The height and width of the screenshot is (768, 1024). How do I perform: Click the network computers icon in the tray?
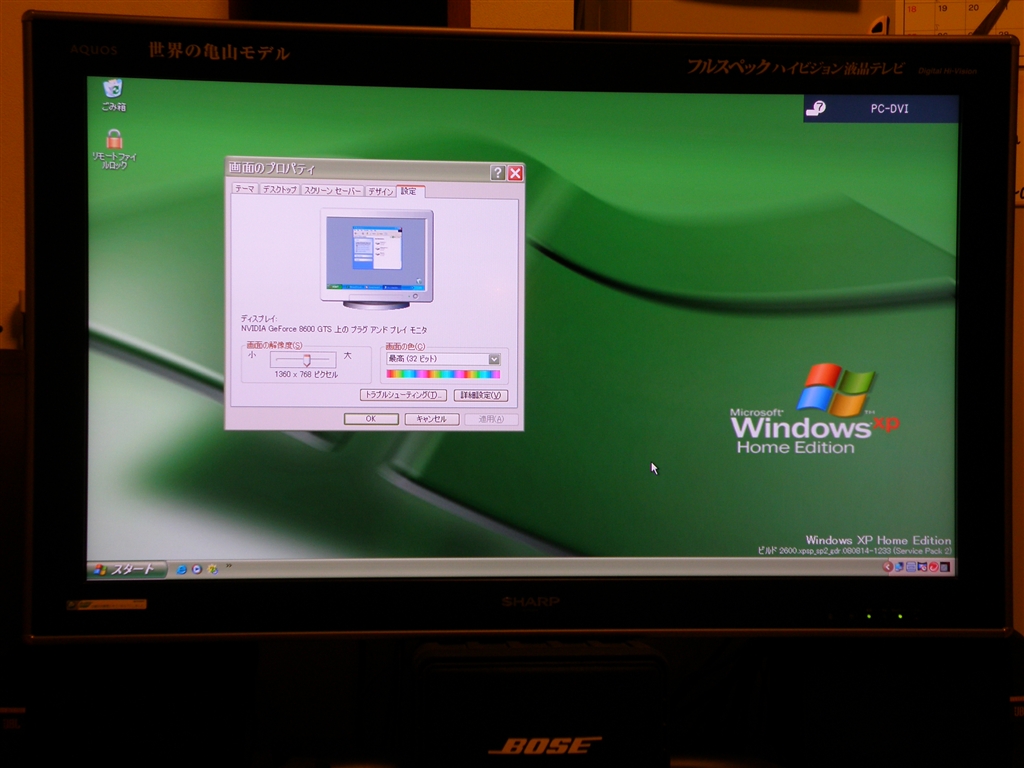(x=899, y=567)
